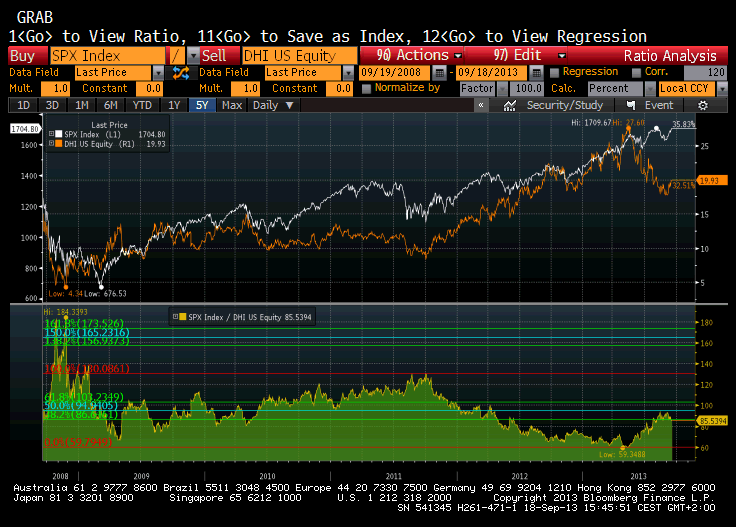Click the slash ratio operator box
The width and height of the screenshot is (736, 527).
coord(176,56)
